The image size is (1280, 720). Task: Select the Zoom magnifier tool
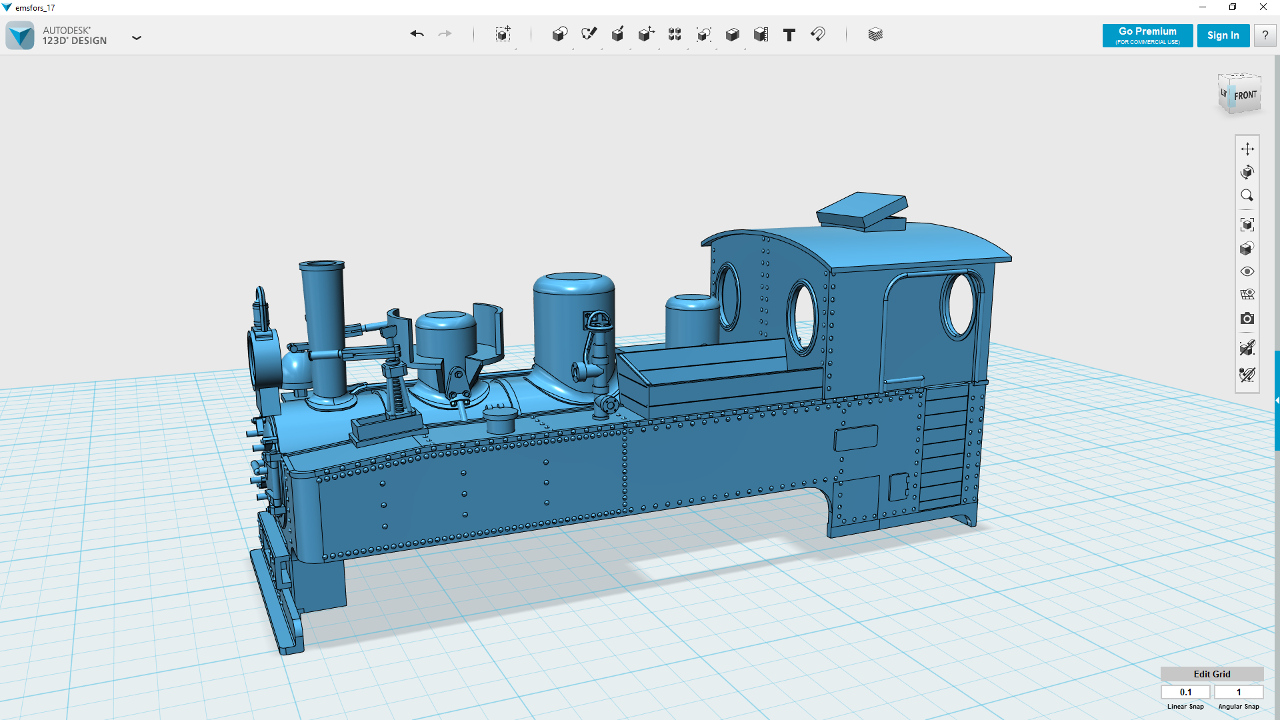pos(1247,196)
